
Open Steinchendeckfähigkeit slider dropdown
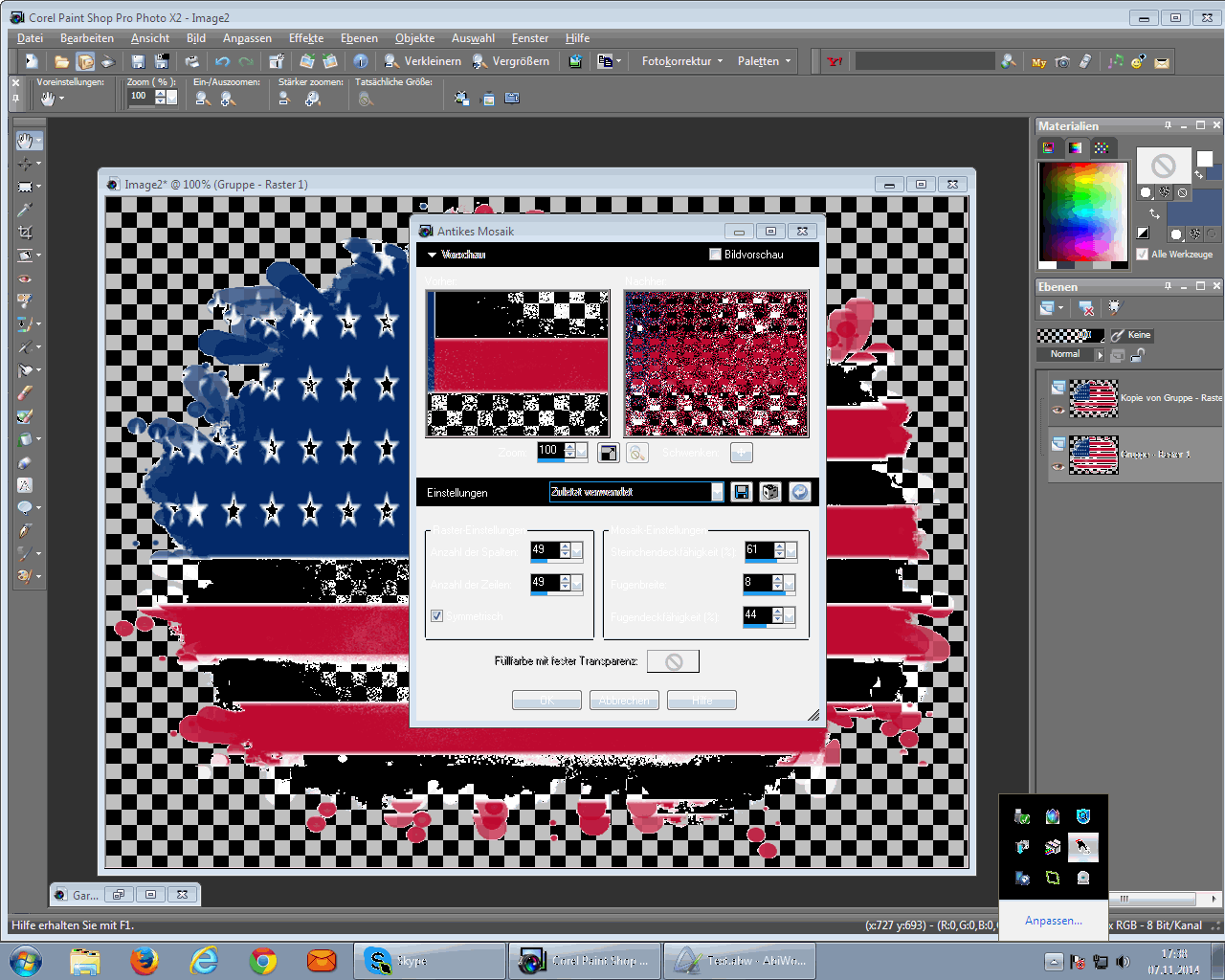(791, 550)
